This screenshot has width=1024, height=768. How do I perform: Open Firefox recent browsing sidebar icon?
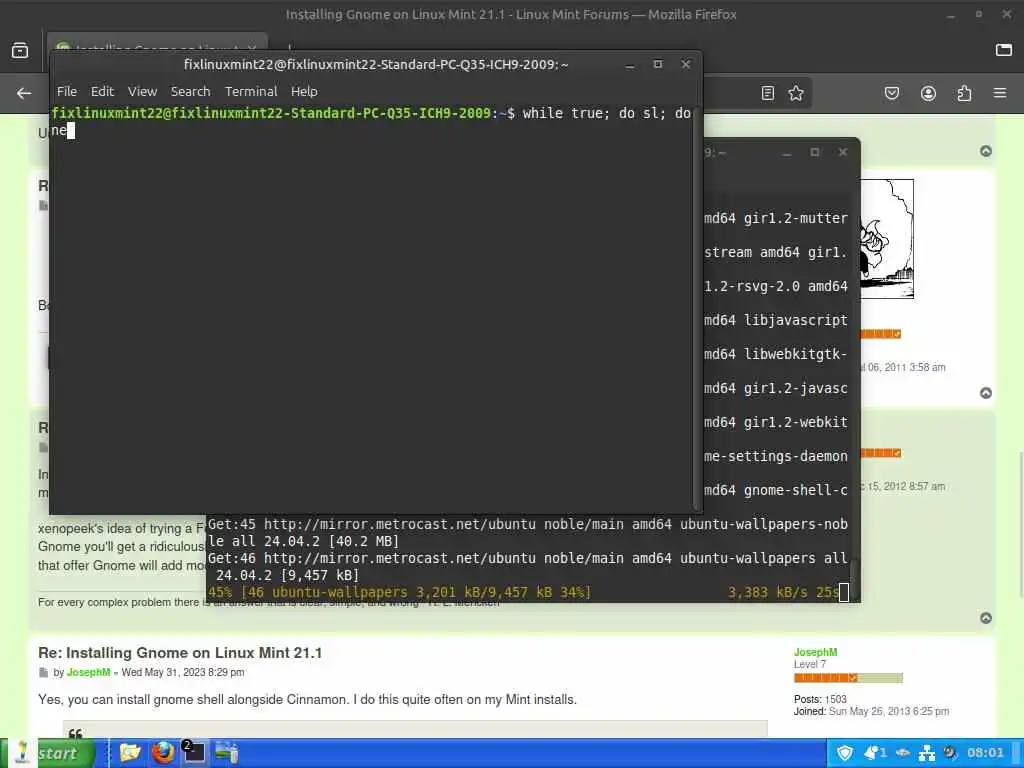[20, 50]
